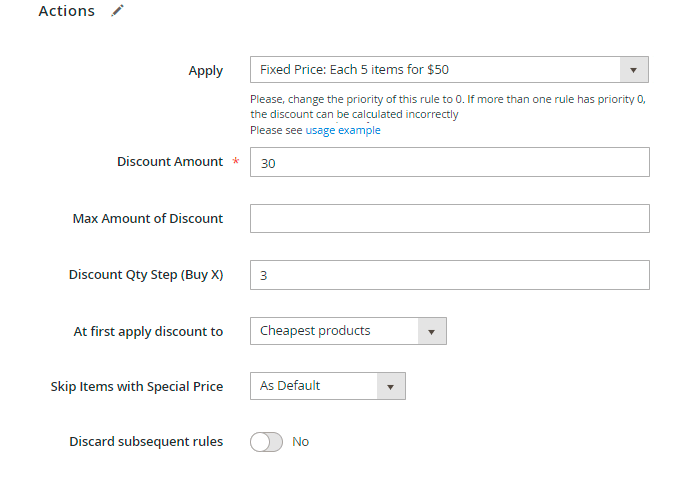Click the red required asterisk near Discount Amount
Viewport: 685px width, 483px height.
236,163
